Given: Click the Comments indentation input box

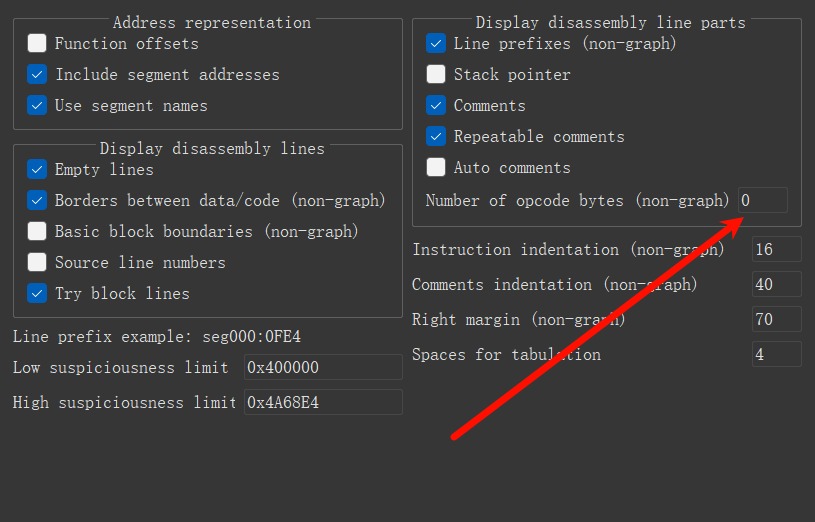Looking at the screenshot, I should pyautogui.click(x=777, y=284).
